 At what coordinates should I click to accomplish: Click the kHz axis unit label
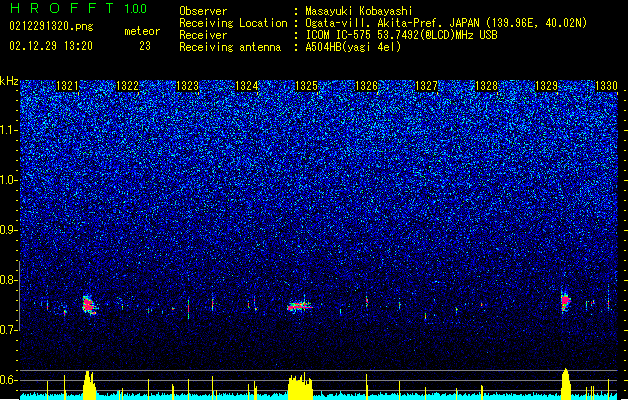pos(9,81)
